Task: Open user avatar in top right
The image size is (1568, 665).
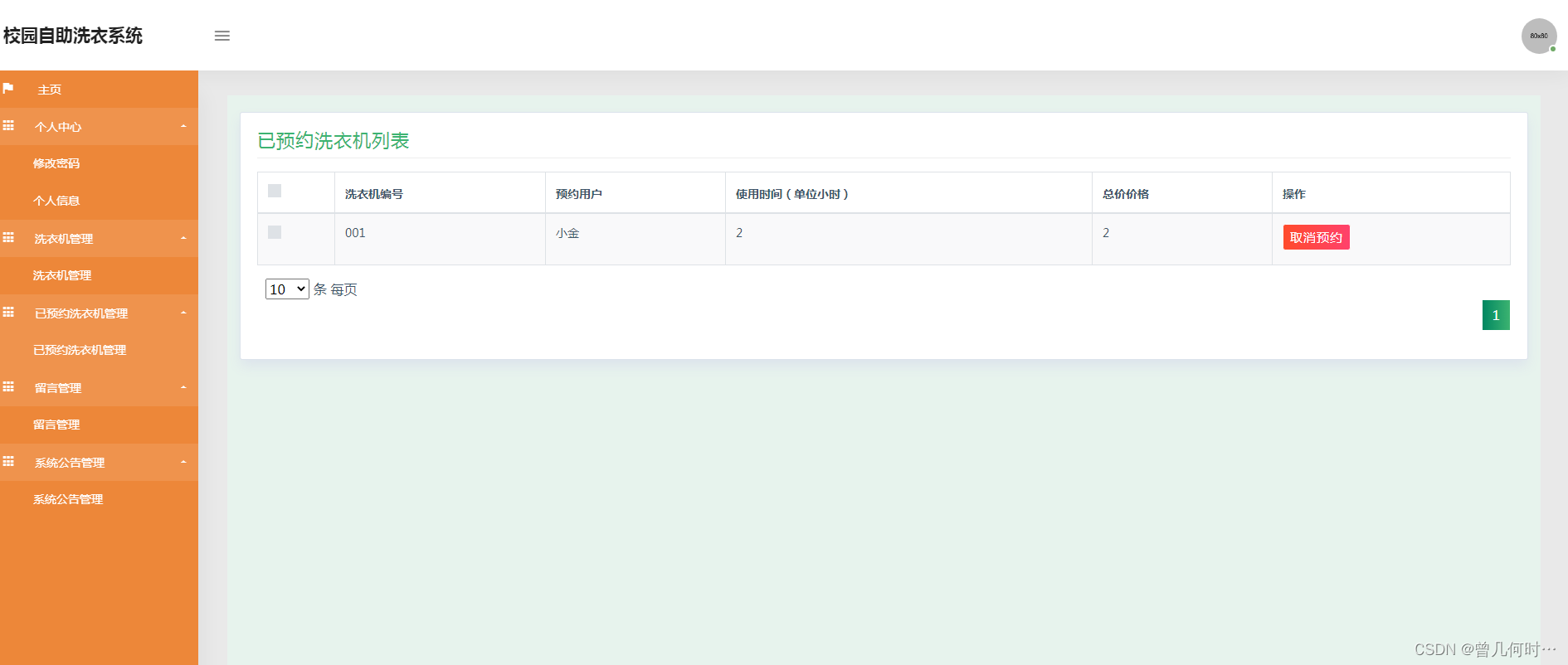Action: point(1539,36)
